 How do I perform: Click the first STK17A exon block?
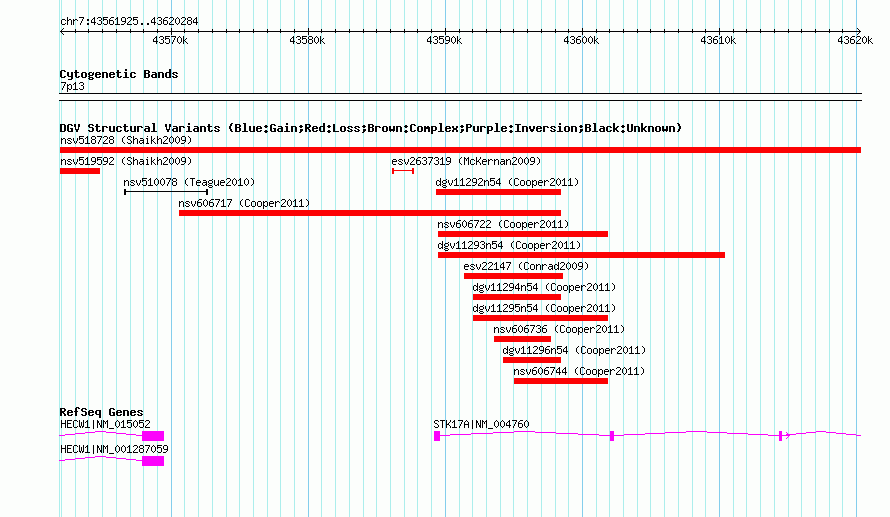437,436
